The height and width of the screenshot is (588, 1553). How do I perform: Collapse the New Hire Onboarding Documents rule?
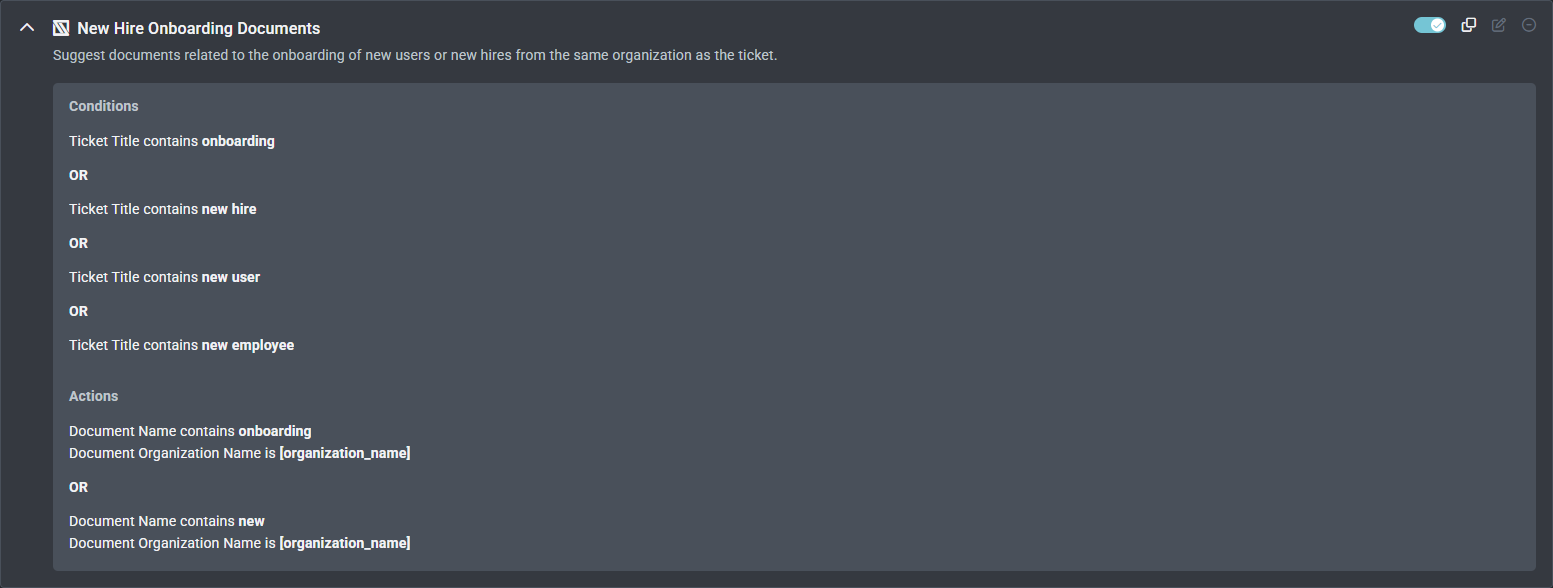[28, 28]
